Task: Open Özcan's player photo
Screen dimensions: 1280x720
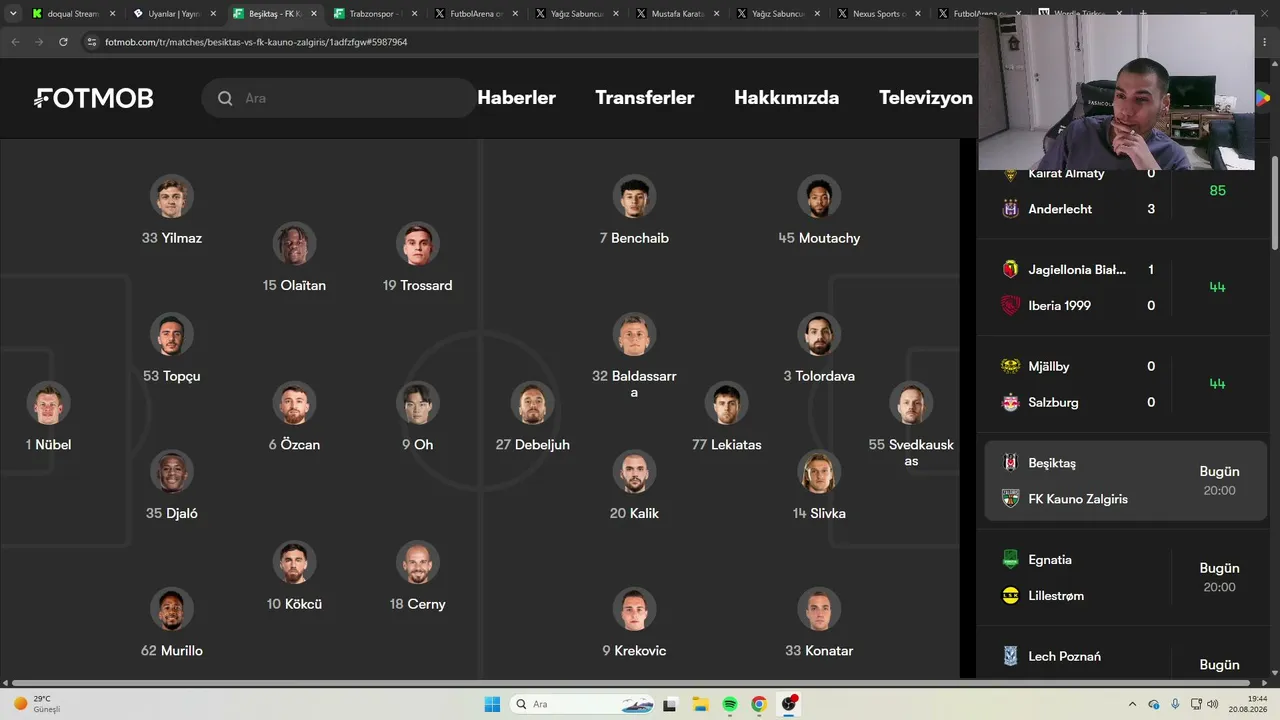Action: pyautogui.click(x=294, y=403)
